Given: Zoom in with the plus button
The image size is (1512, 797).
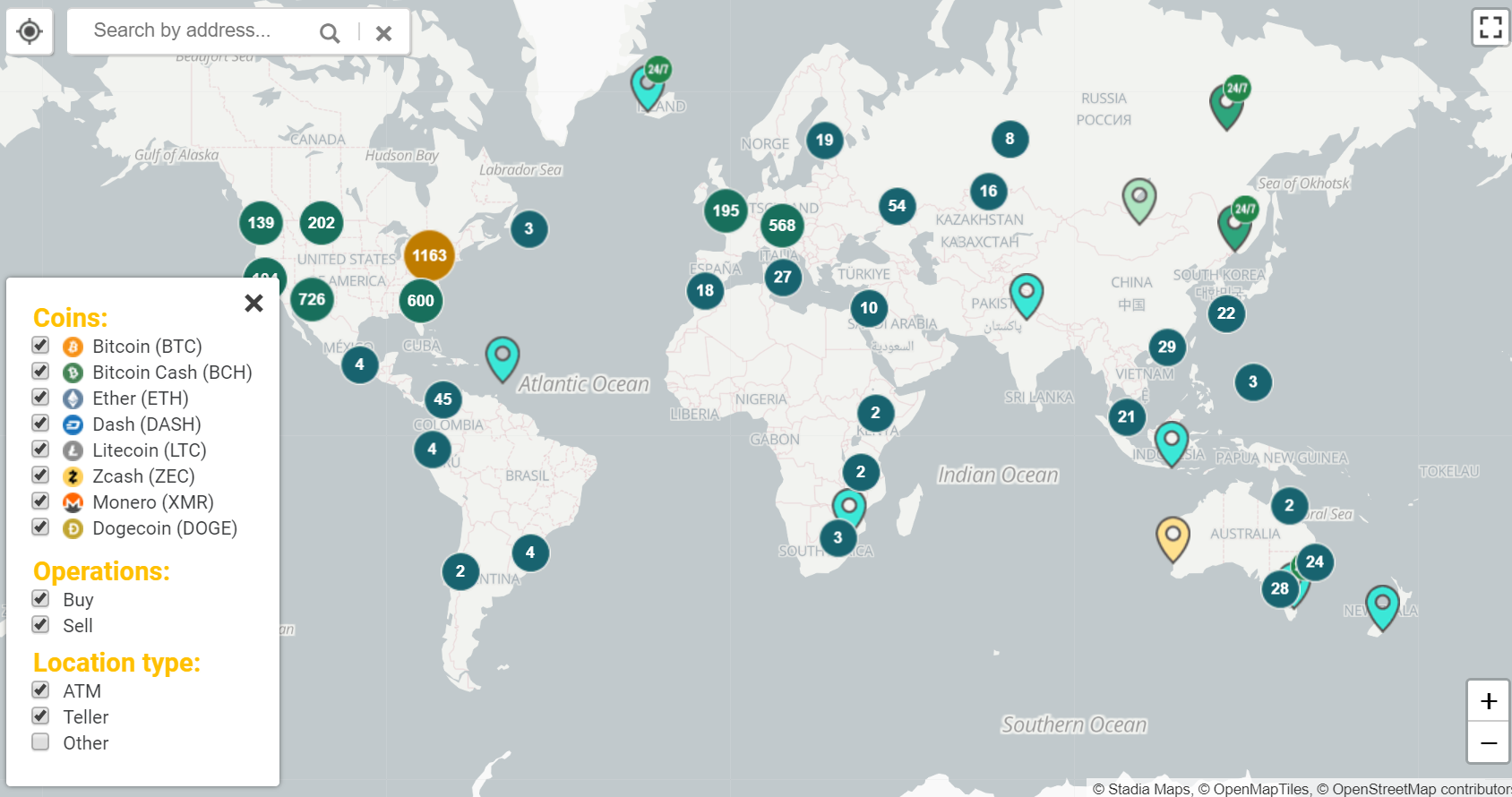Looking at the screenshot, I should click(1489, 700).
